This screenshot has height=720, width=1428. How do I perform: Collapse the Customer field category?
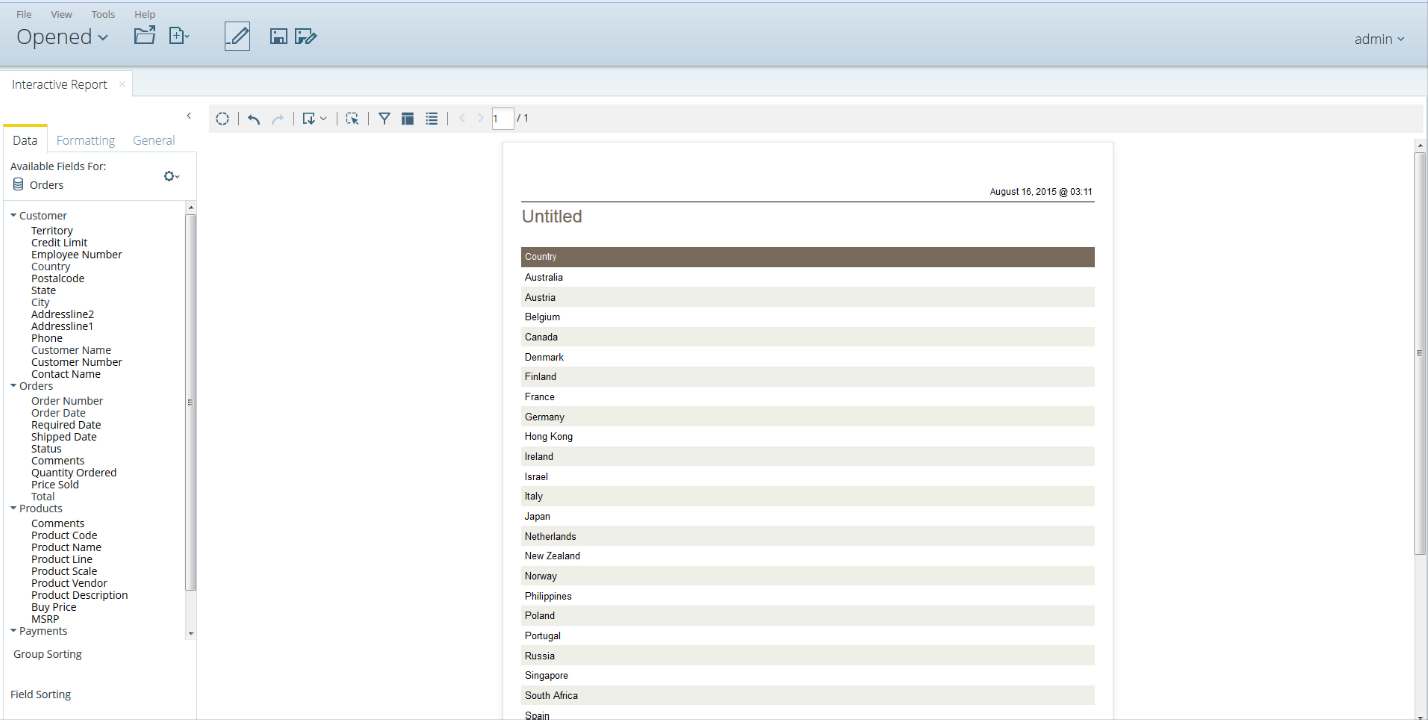(14, 215)
